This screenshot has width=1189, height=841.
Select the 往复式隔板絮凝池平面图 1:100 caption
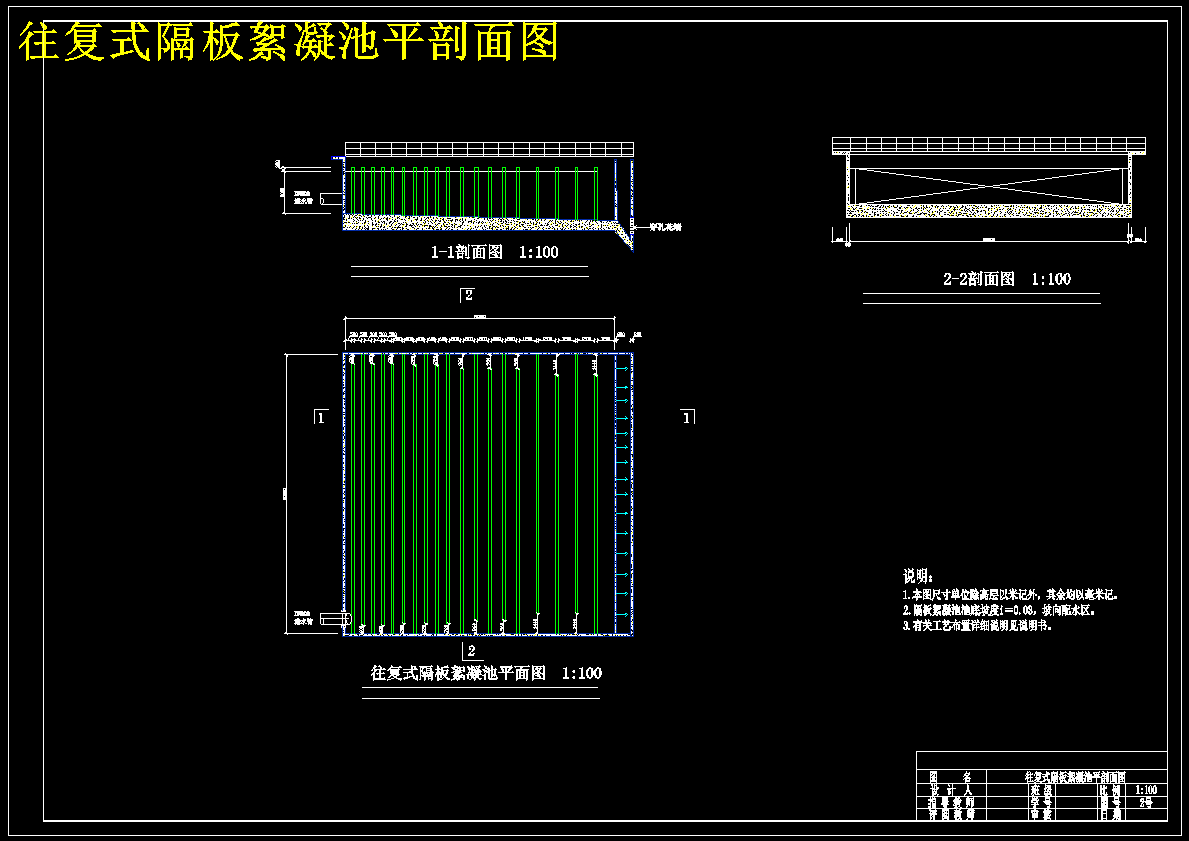coord(486,673)
